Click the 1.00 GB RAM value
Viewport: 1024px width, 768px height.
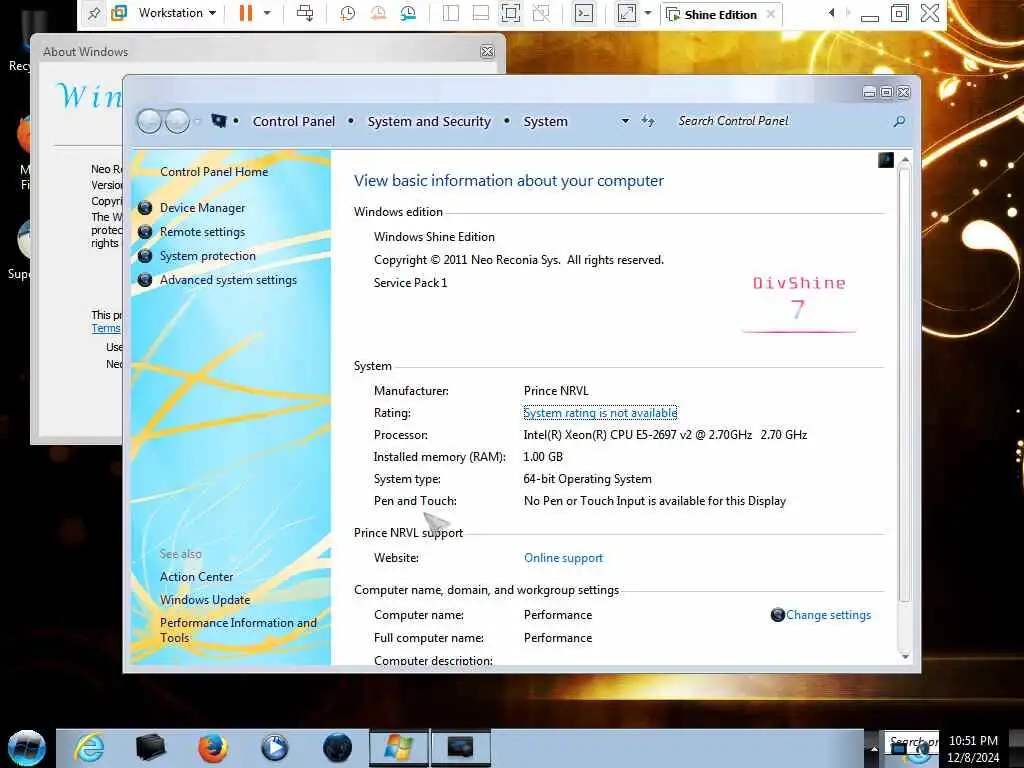click(x=543, y=457)
